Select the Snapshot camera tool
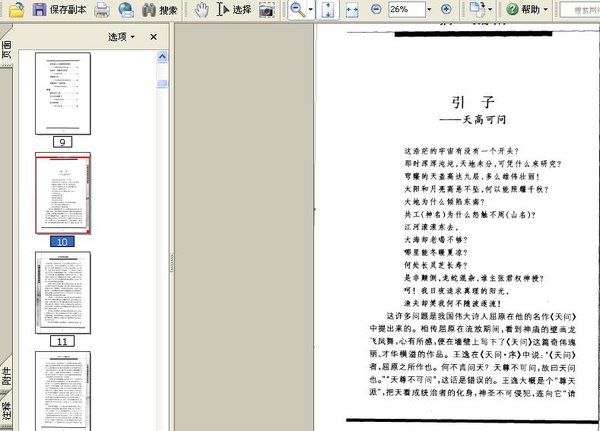This screenshot has height=431, width=600. coord(267,10)
